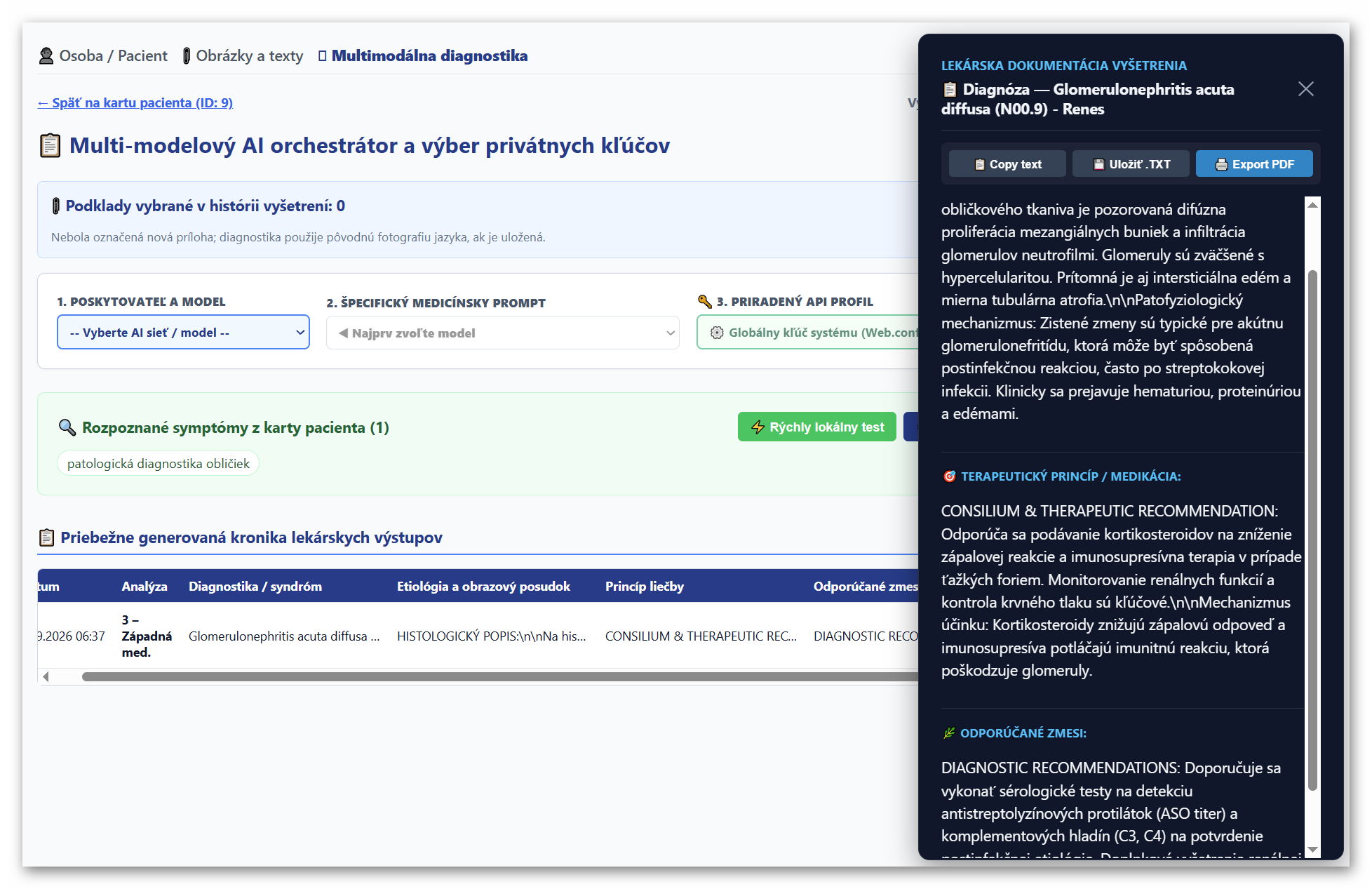Click the clipboard icon beside the Diagnóza title
The image size is (1372, 889).
click(x=950, y=89)
